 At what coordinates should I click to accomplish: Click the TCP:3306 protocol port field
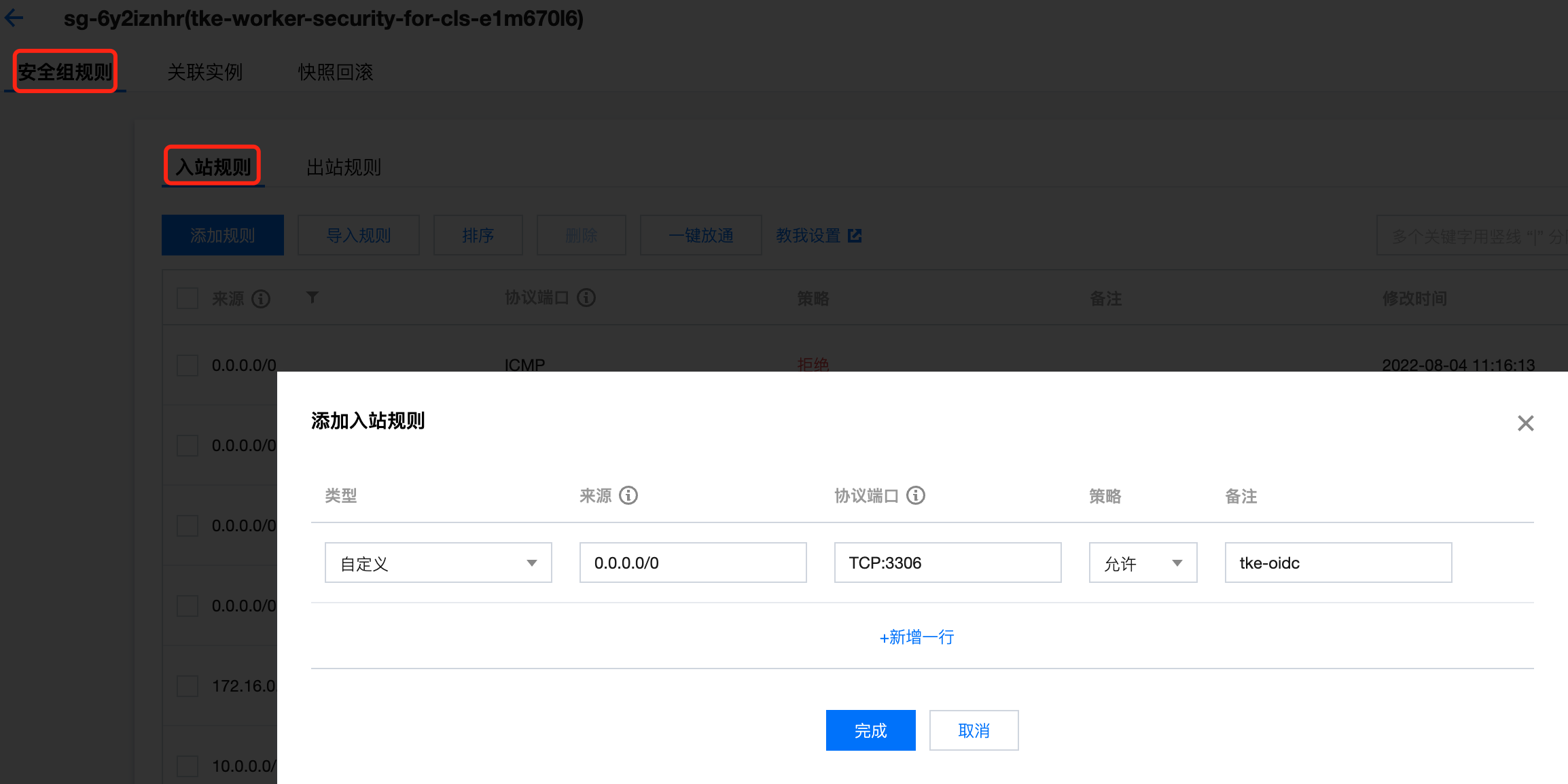[x=947, y=563]
